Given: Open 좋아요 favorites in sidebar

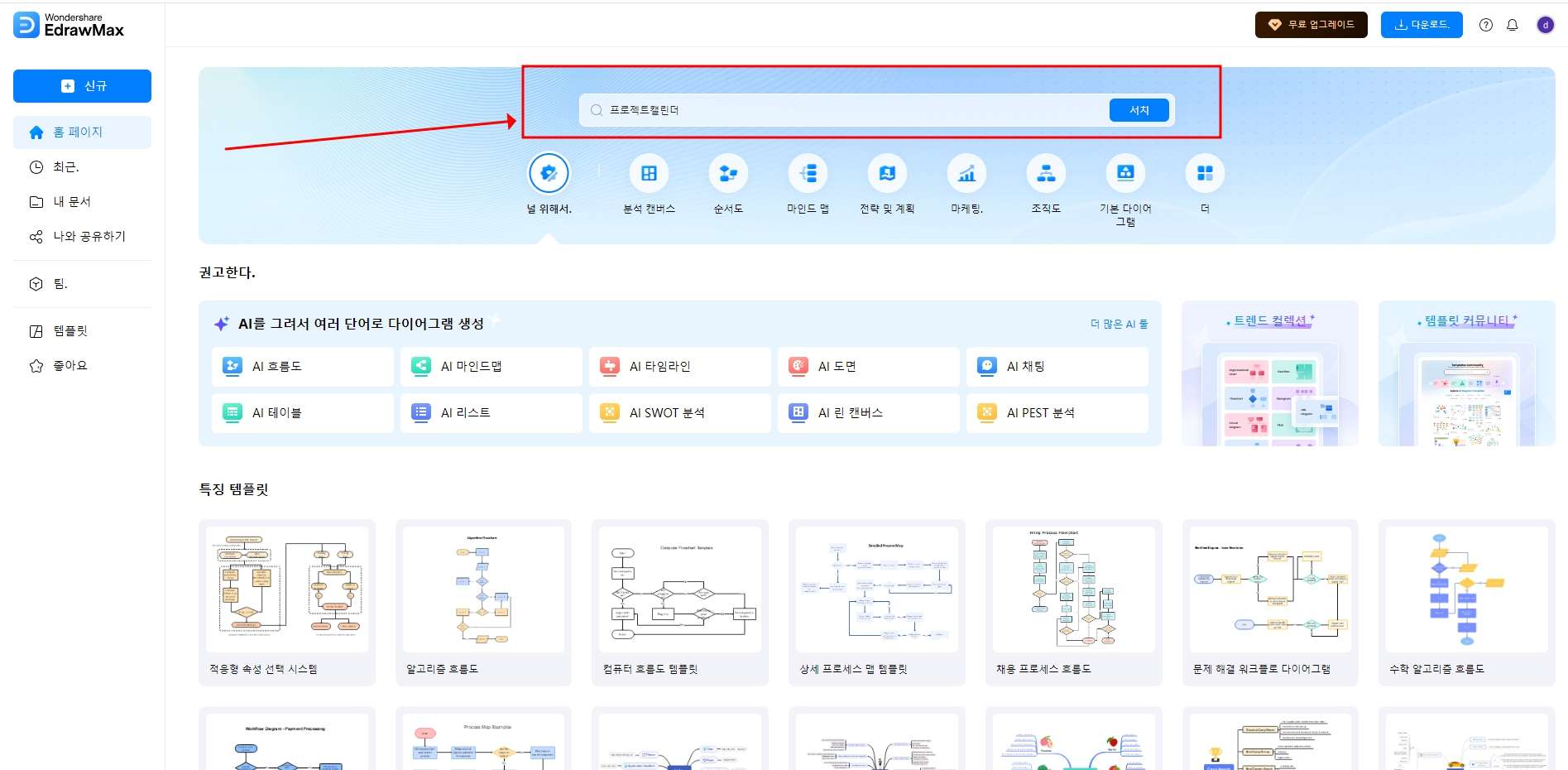Looking at the screenshot, I should [82, 366].
